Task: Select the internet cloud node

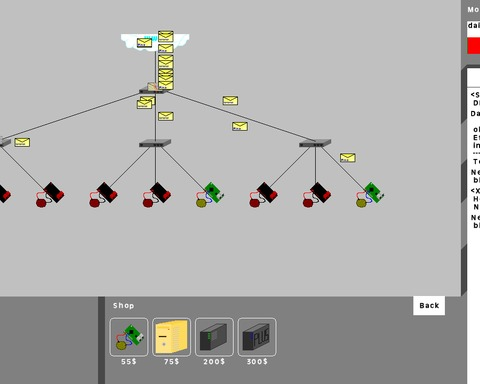Action: point(155,43)
